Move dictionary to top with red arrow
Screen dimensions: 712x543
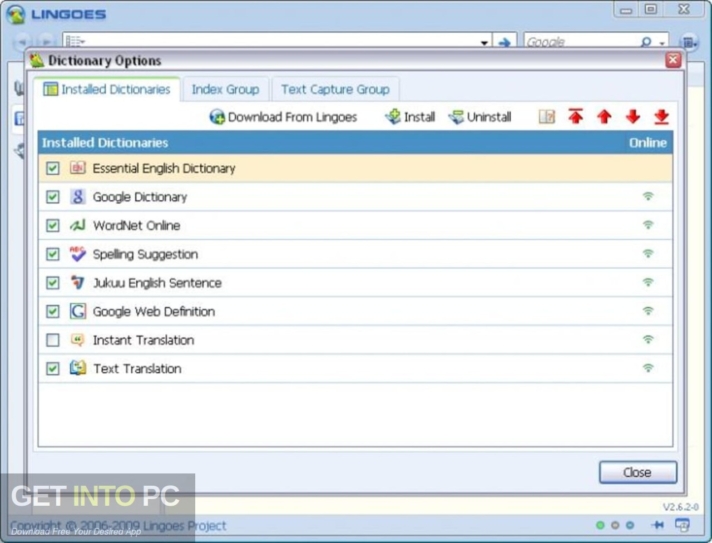(x=576, y=117)
